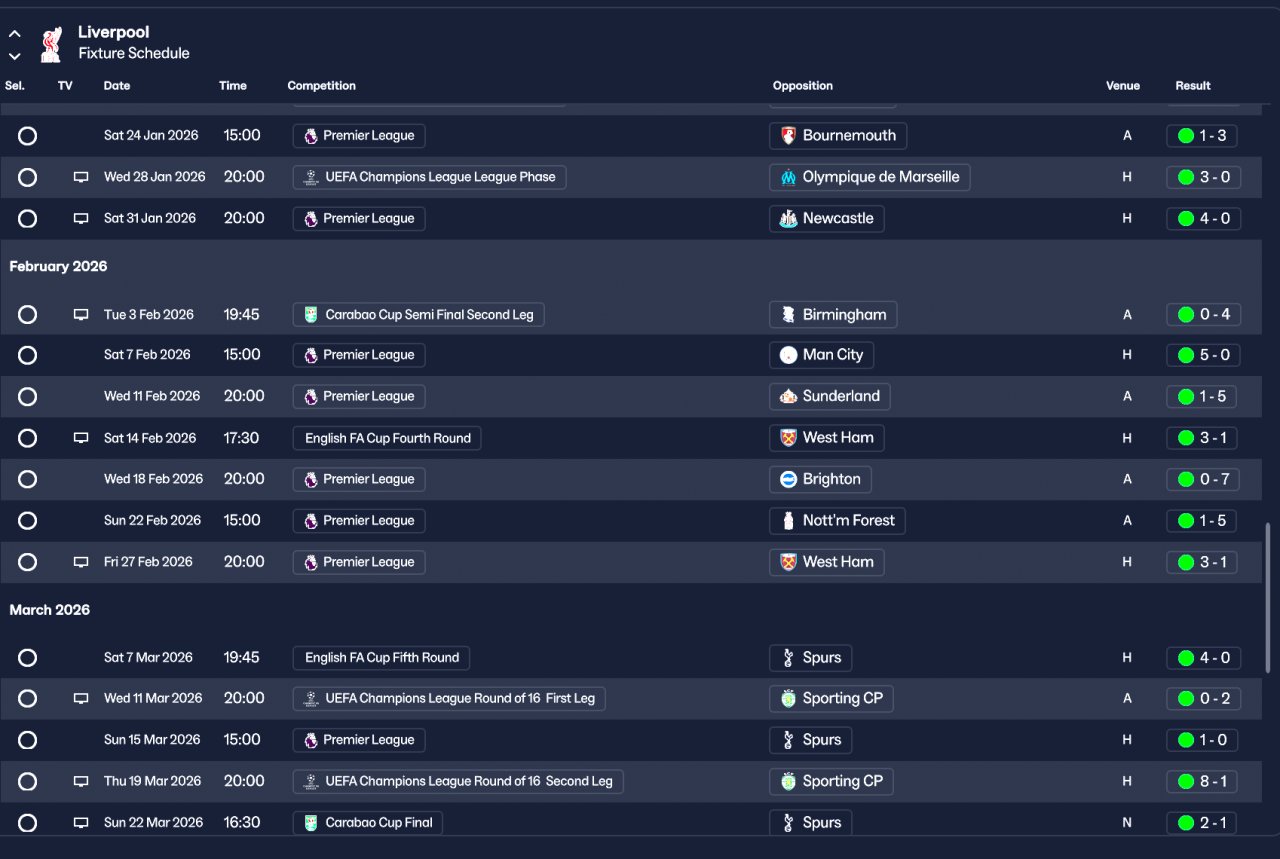Click the Champions League logo on the Second Leg row
The height and width of the screenshot is (859, 1280).
[311, 781]
